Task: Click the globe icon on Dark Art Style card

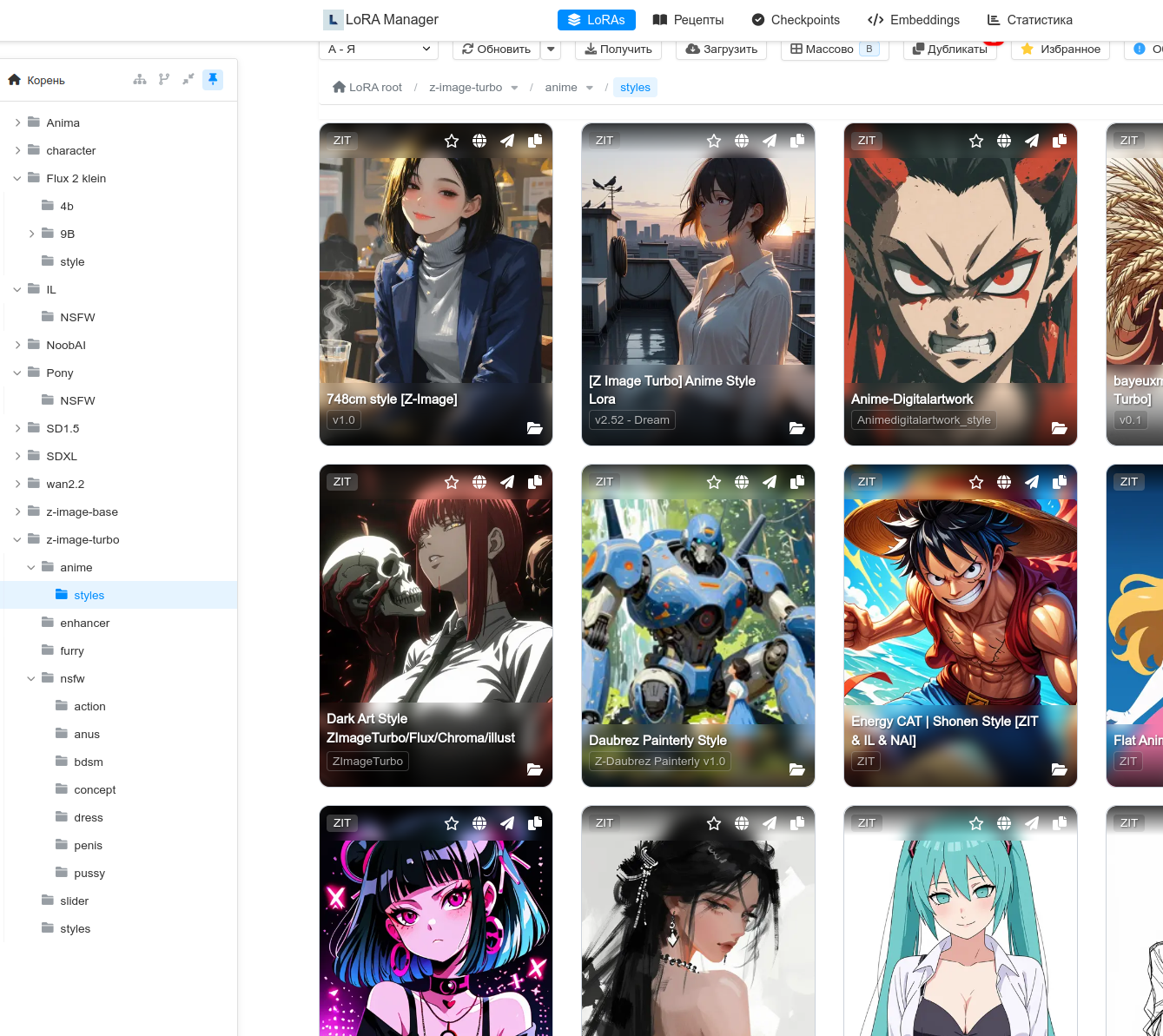Action: point(479,482)
